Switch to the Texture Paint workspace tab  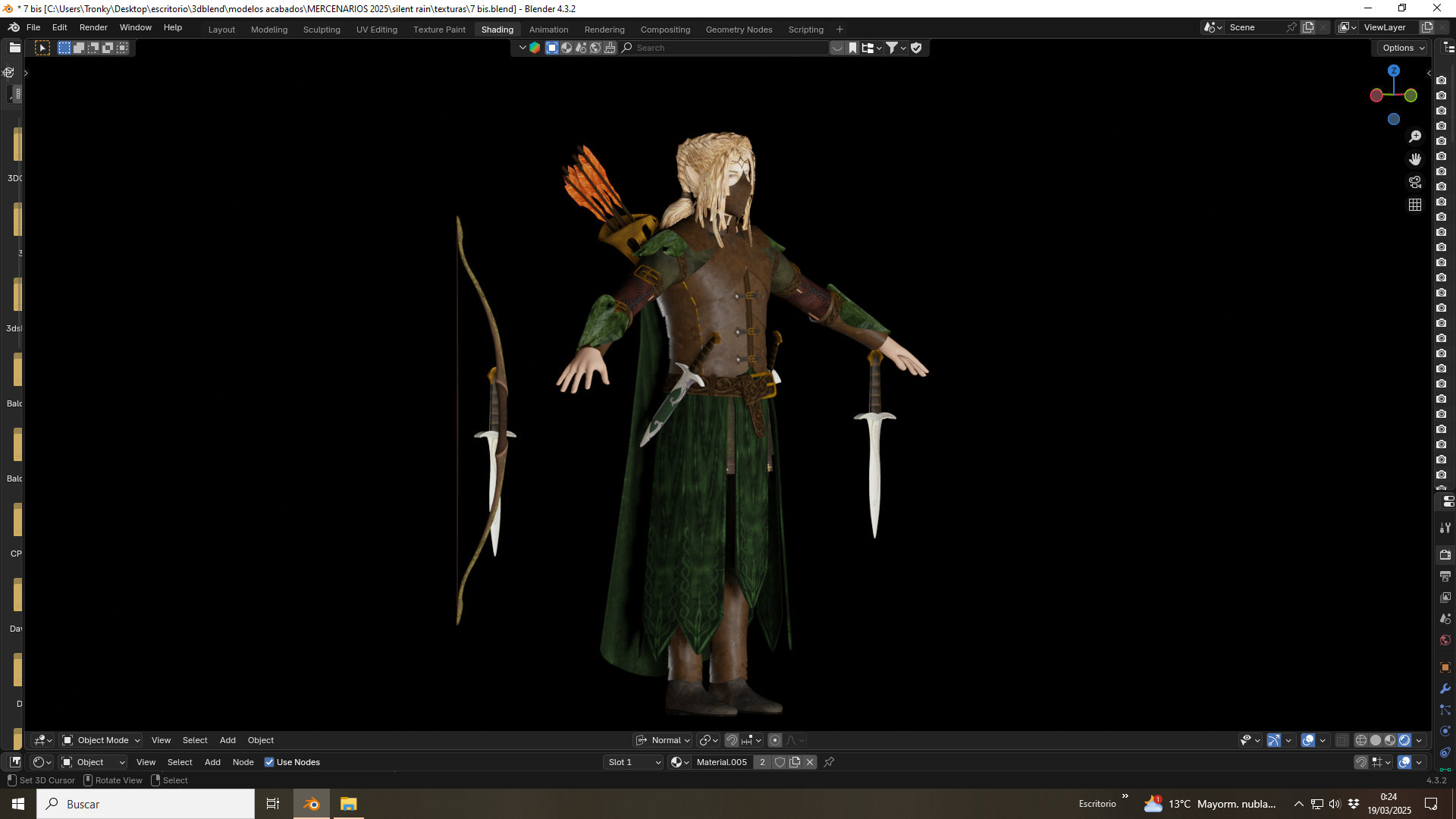(439, 30)
